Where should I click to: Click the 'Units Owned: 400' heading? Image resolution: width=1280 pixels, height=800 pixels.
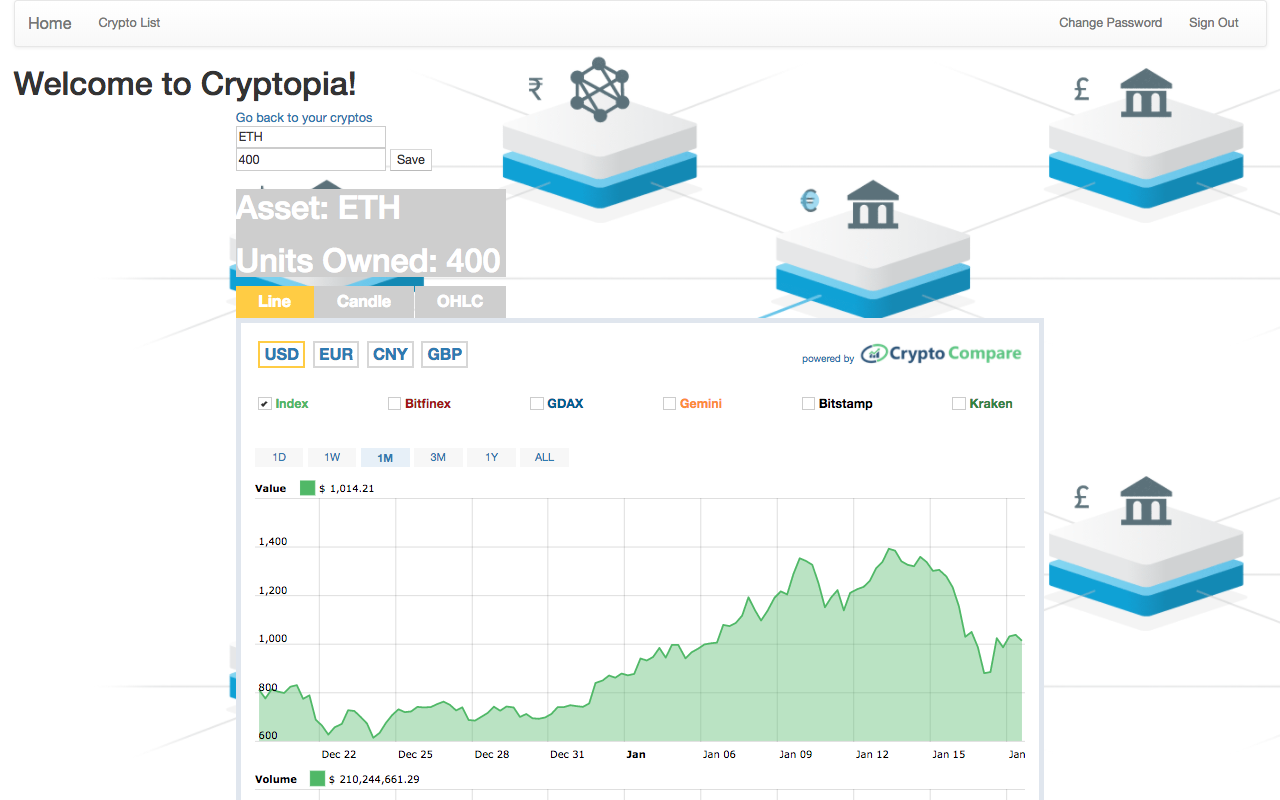(368, 261)
